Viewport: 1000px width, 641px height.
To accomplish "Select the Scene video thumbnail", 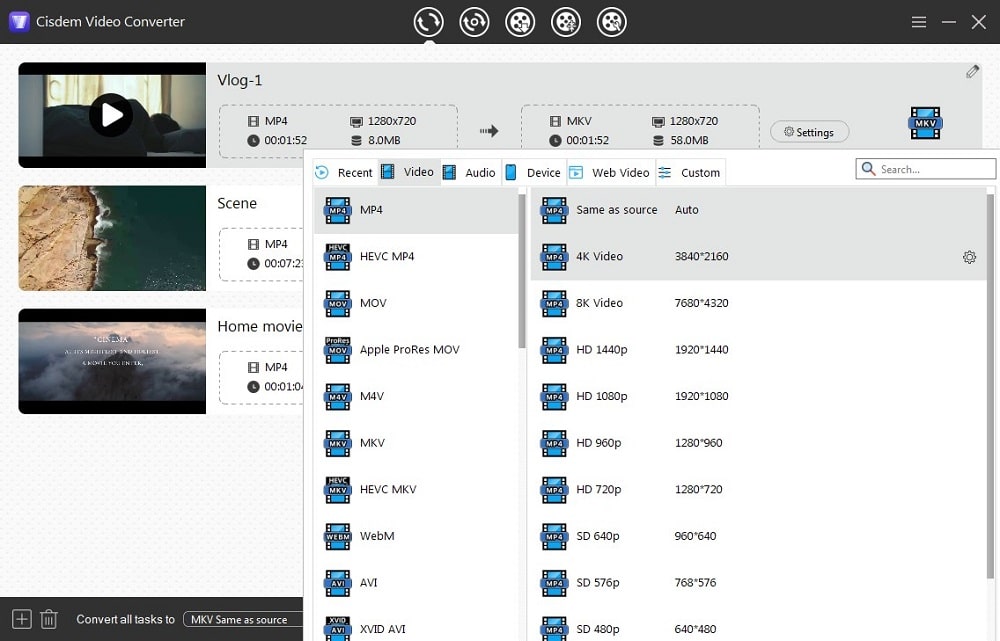I will click(x=112, y=238).
